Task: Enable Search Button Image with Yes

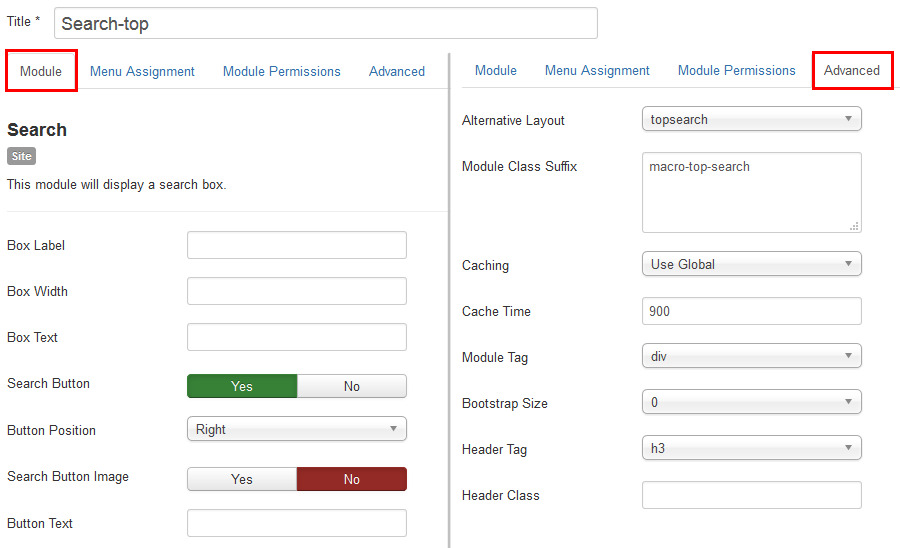Action: (242, 479)
